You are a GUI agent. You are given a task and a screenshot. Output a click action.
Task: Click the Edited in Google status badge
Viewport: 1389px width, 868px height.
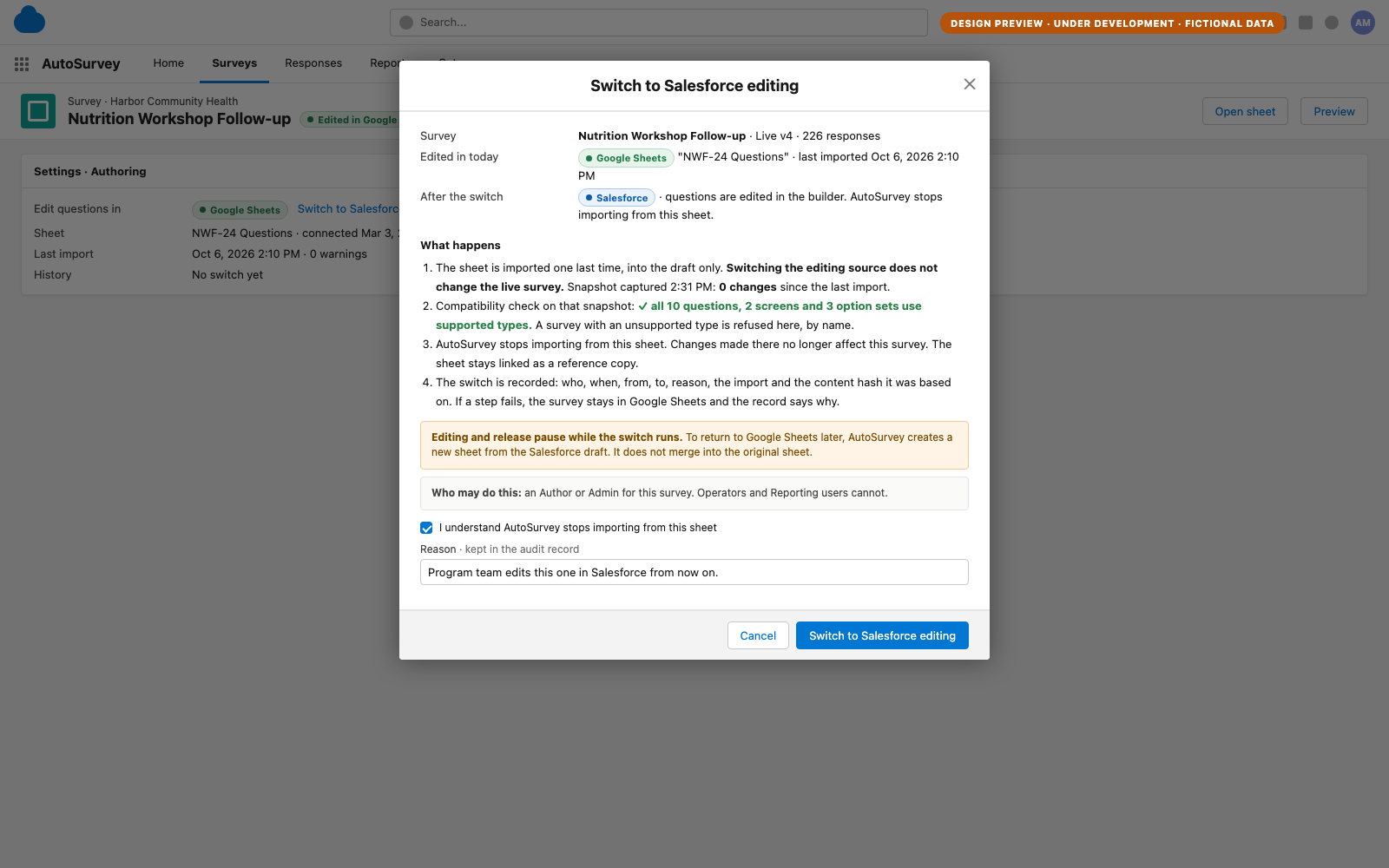tap(350, 120)
